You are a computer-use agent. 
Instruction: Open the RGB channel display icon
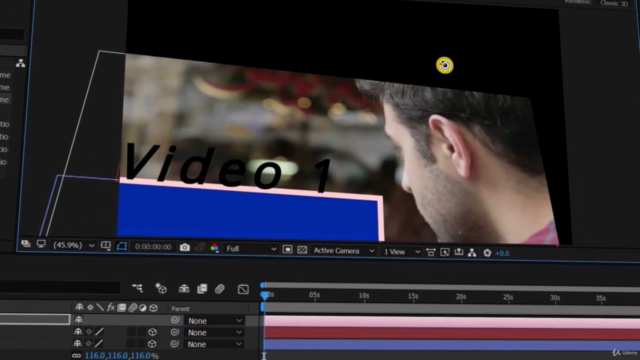(214, 248)
